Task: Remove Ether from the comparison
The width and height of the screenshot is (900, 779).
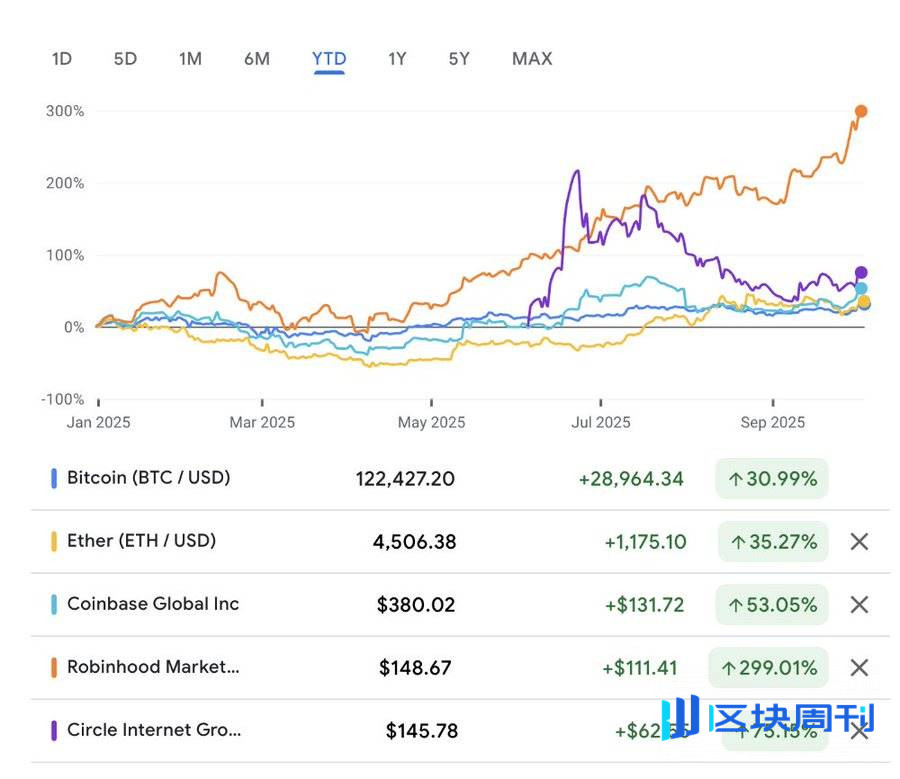Action: [x=859, y=542]
